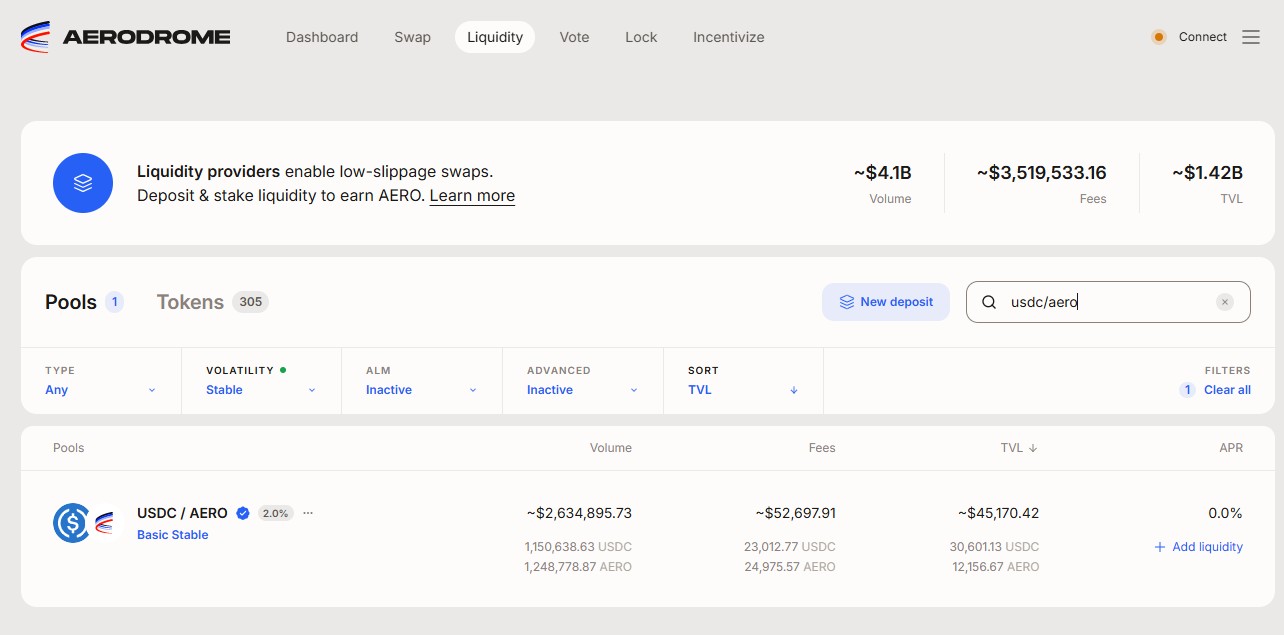Select the Liquidity nav item
This screenshot has height=635, width=1284.
point(495,37)
